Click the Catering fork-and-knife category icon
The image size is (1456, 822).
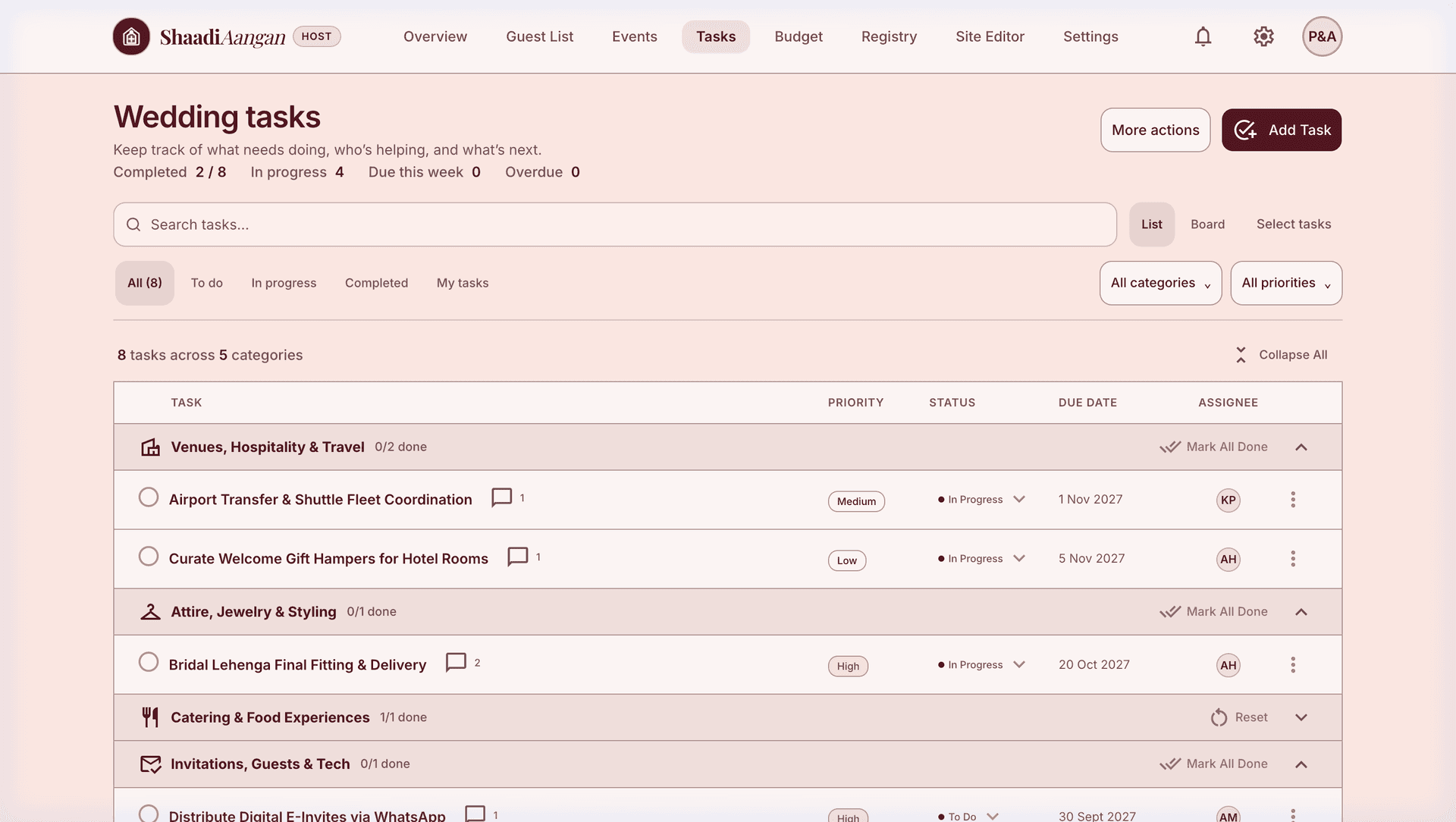pyautogui.click(x=150, y=717)
